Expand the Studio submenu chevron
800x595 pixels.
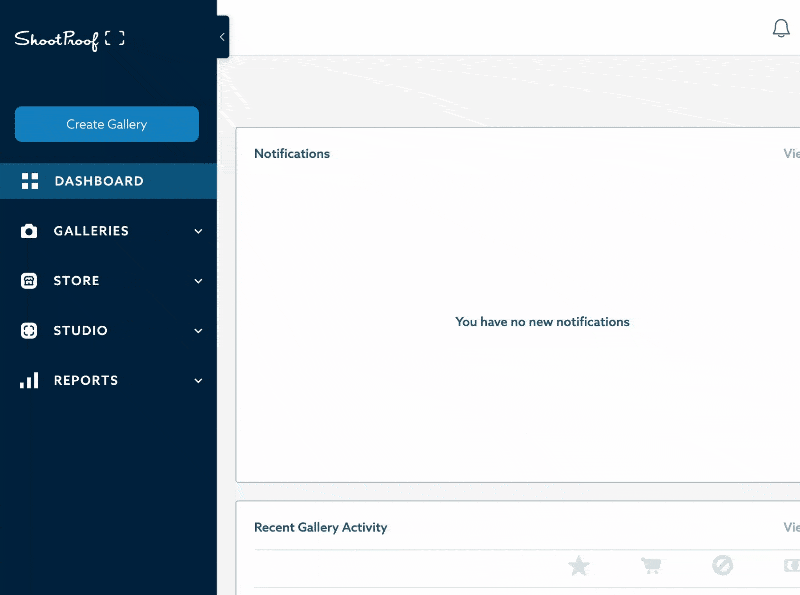198,331
